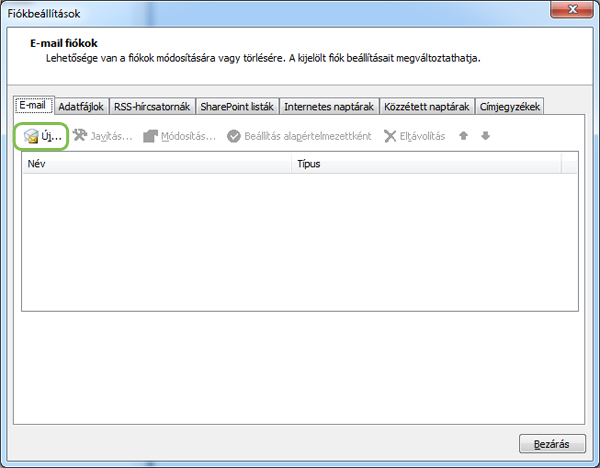
Task: Click Beállítás alapértelmezettként checkmark icon
Action: coord(234,136)
